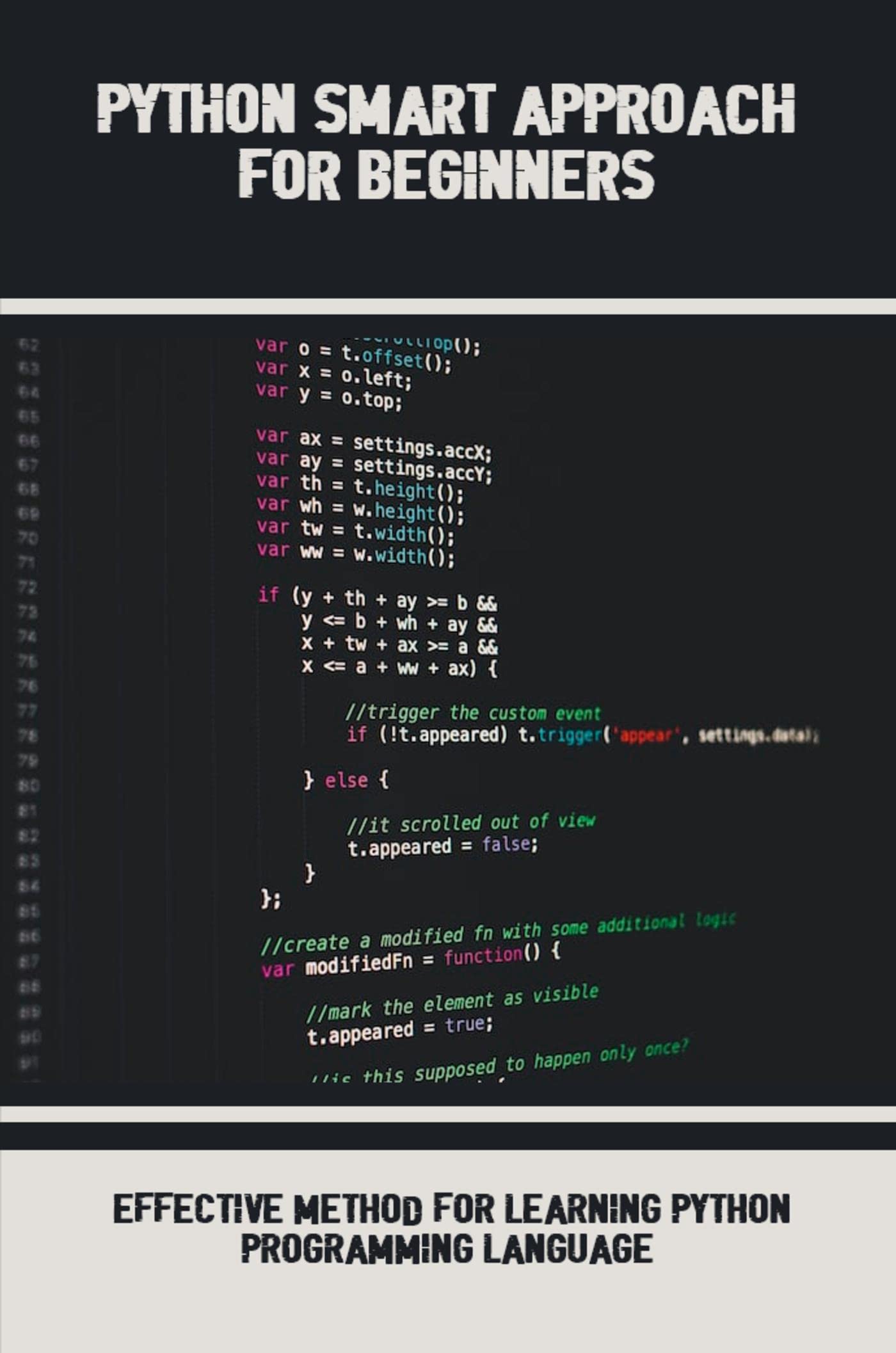896x1353 pixels.
Task: Click the "} else {" line
Action: pyautogui.click(x=346, y=780)
